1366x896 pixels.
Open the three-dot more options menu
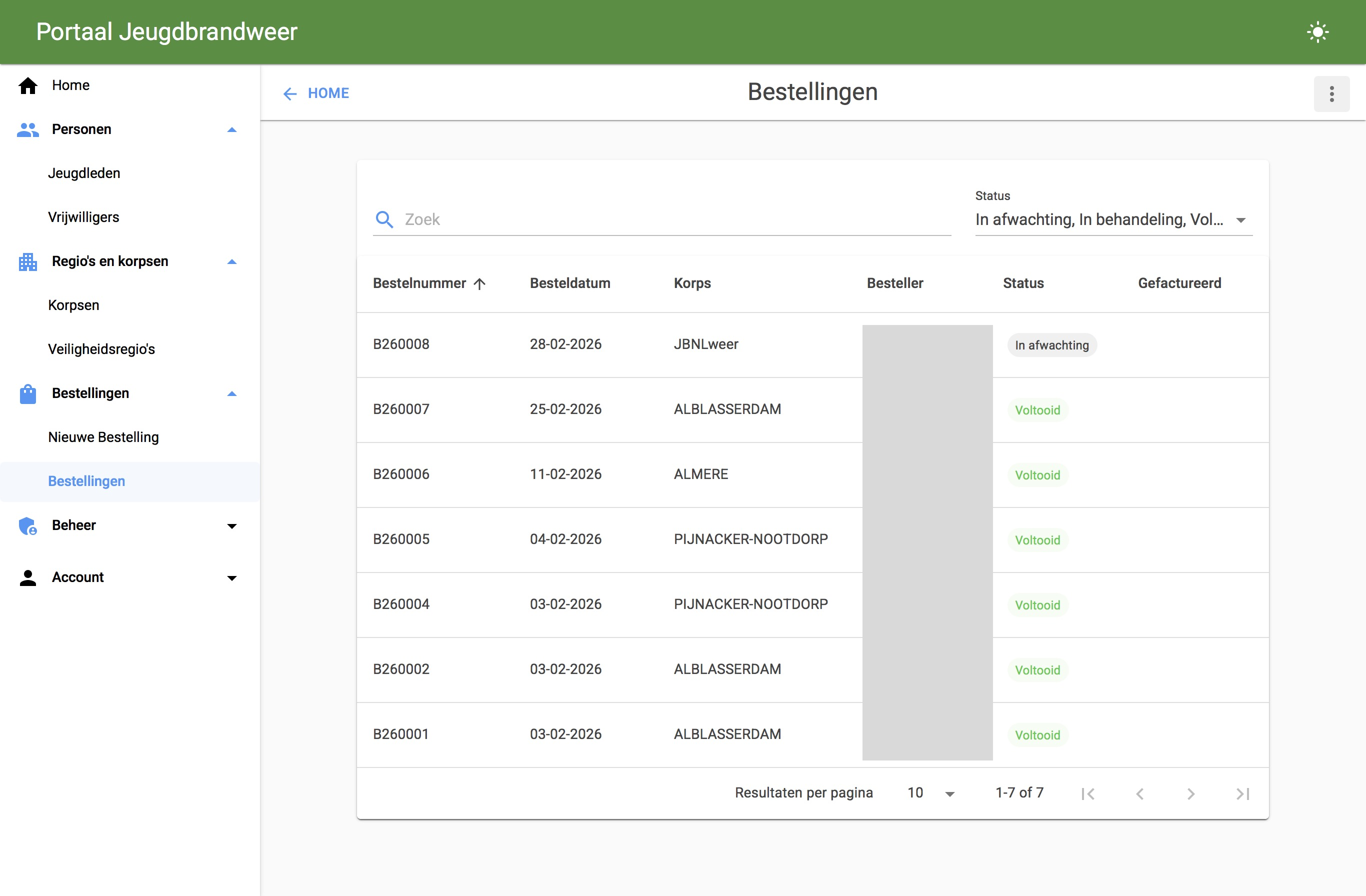1331,93
